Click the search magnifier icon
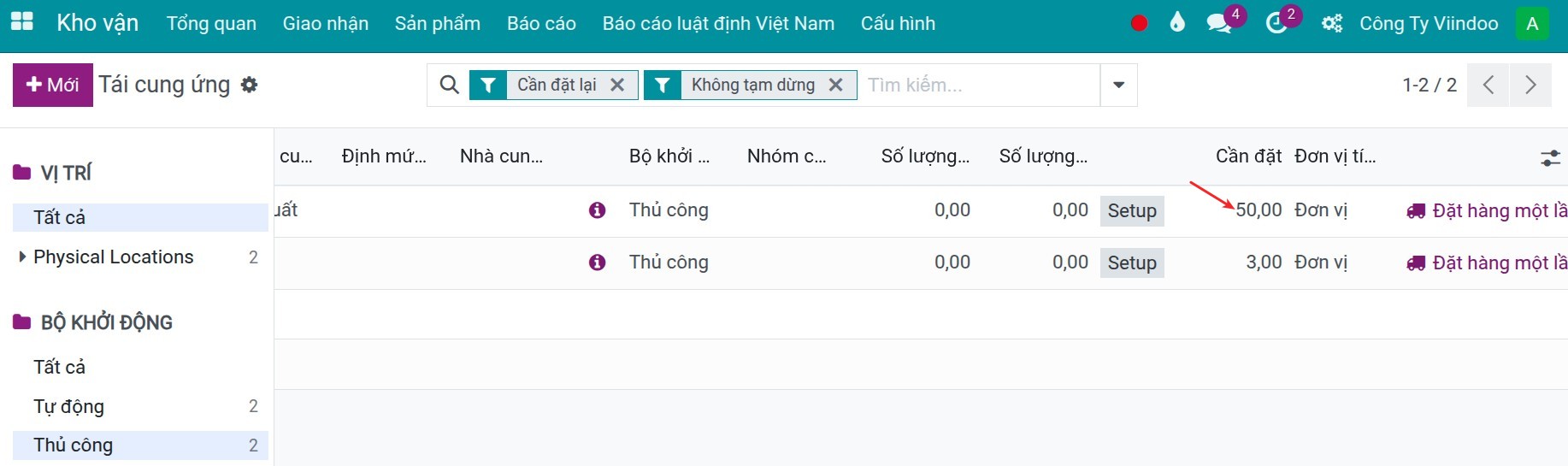 click(x=449, y=85)
